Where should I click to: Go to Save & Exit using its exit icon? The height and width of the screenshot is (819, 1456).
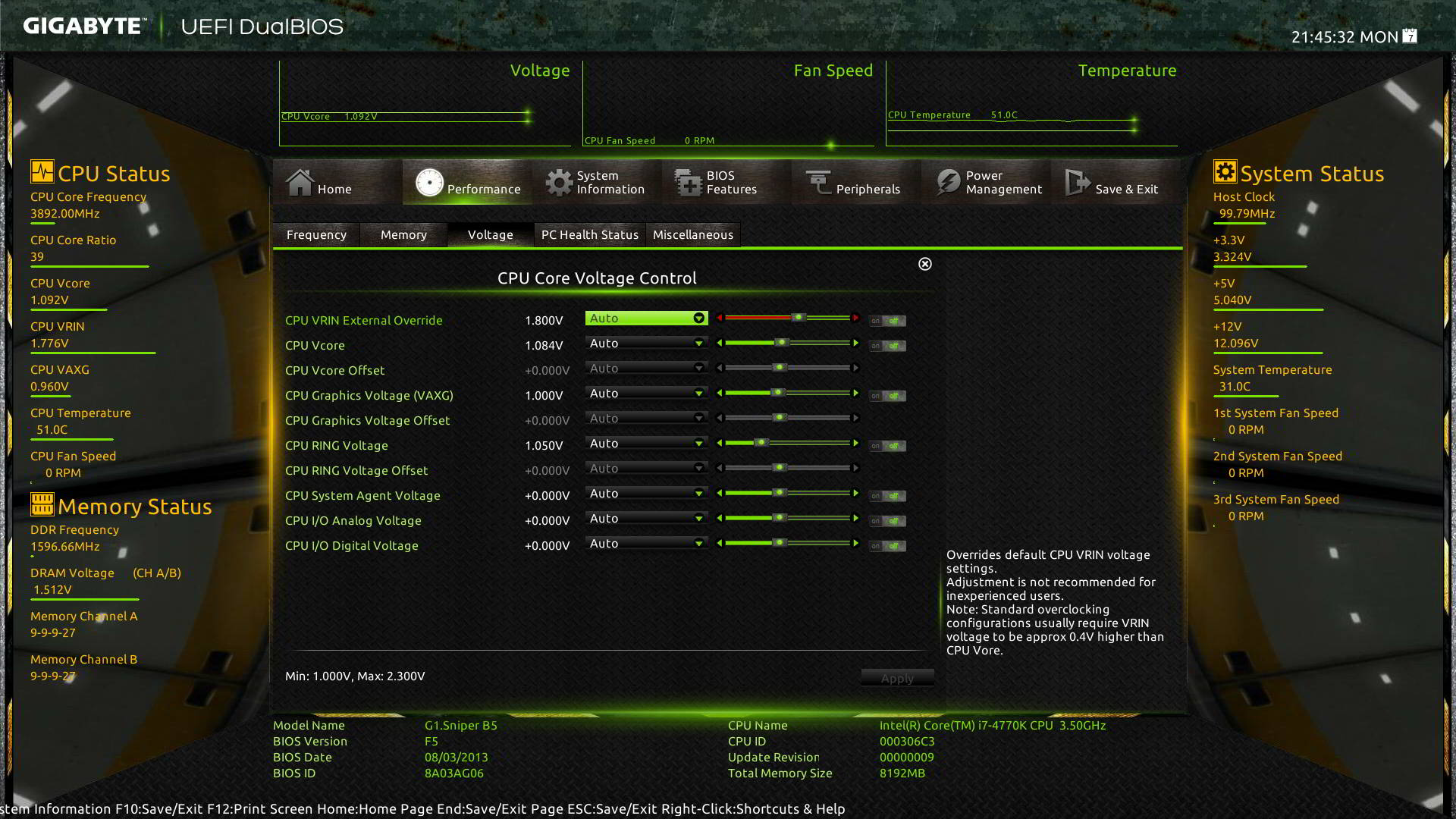click(x=1077, y=183)
